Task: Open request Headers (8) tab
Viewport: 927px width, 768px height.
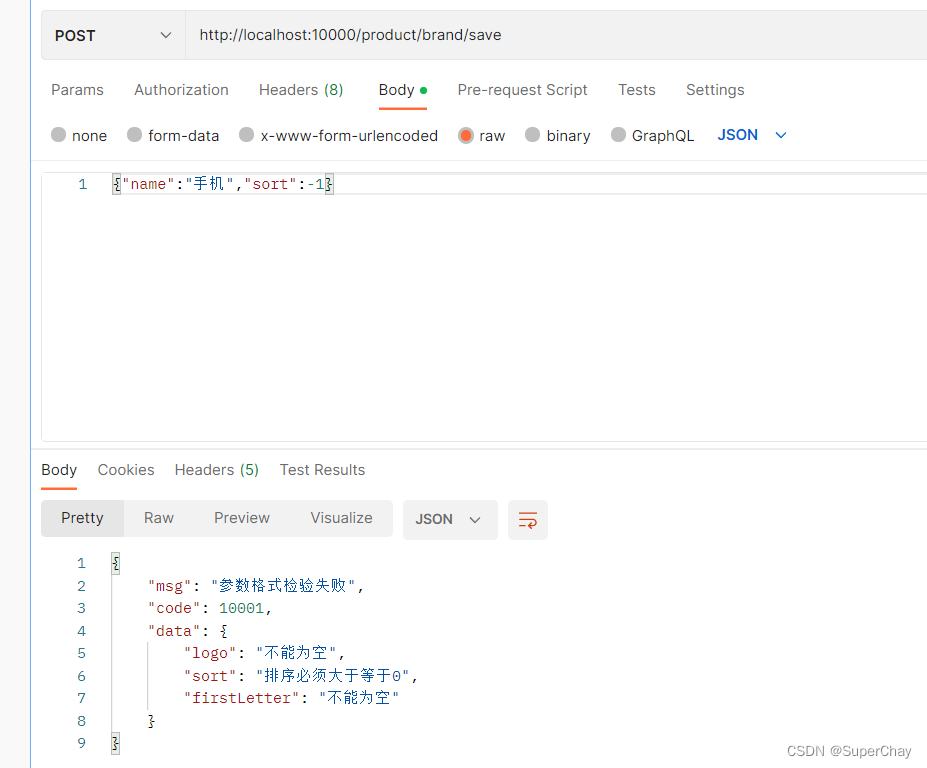Action: click(301, 90)
